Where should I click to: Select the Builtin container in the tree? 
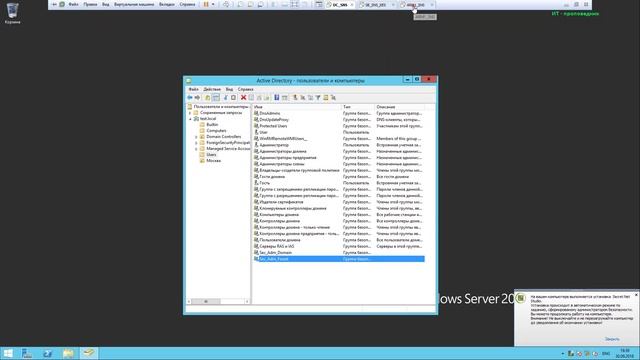click(x=212, y=124)
